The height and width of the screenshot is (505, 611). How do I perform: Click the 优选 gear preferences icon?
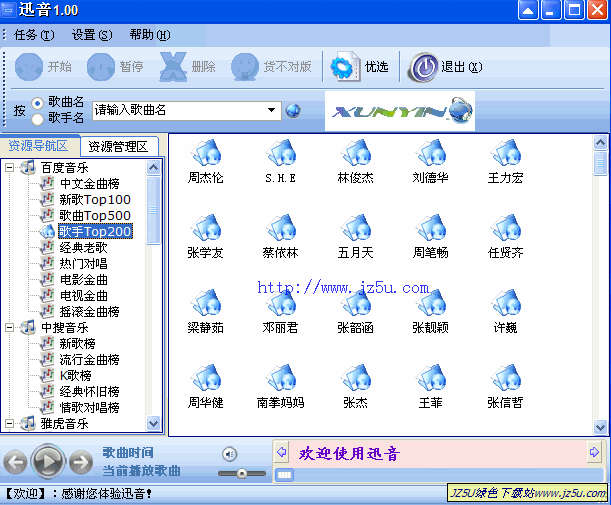(345, 67)
